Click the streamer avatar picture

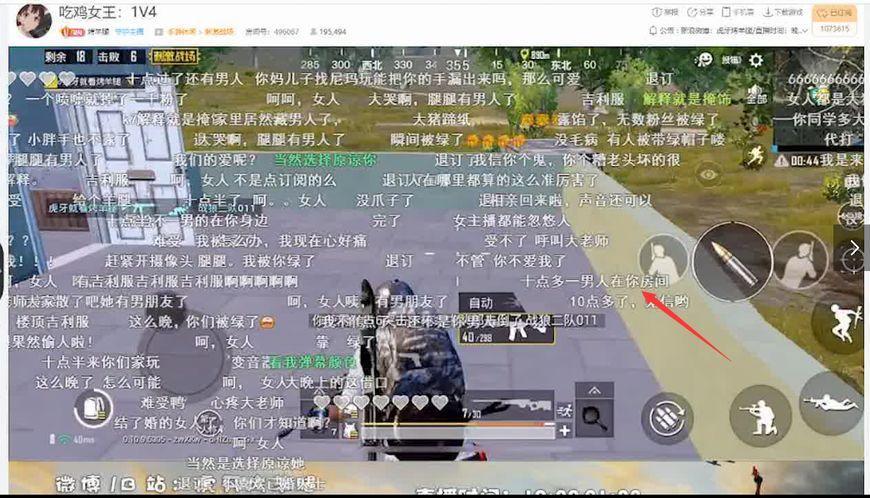[35, 19]
